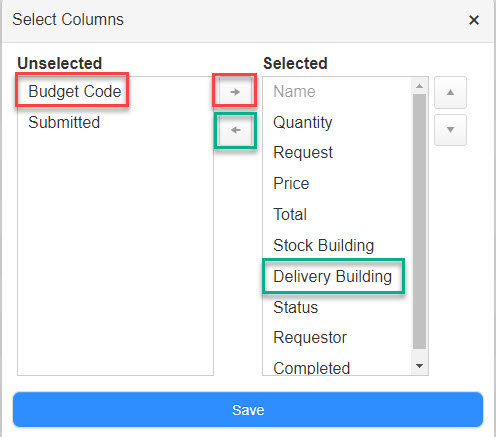The image size is (496, 437).
Task: Select Status in the Selected list
Action: [296, 307]
